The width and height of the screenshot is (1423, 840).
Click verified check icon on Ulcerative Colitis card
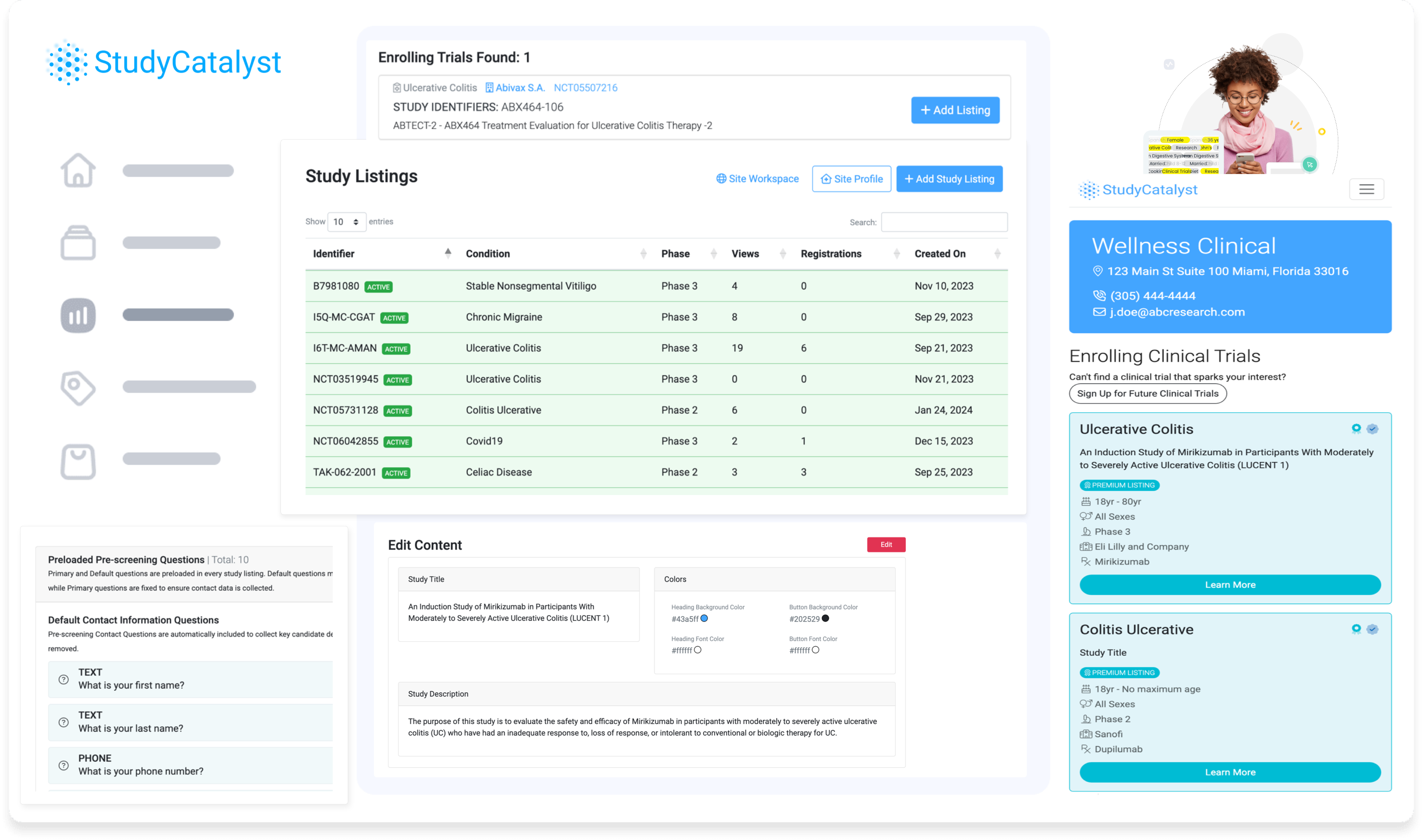click(x=1372, y=429)
